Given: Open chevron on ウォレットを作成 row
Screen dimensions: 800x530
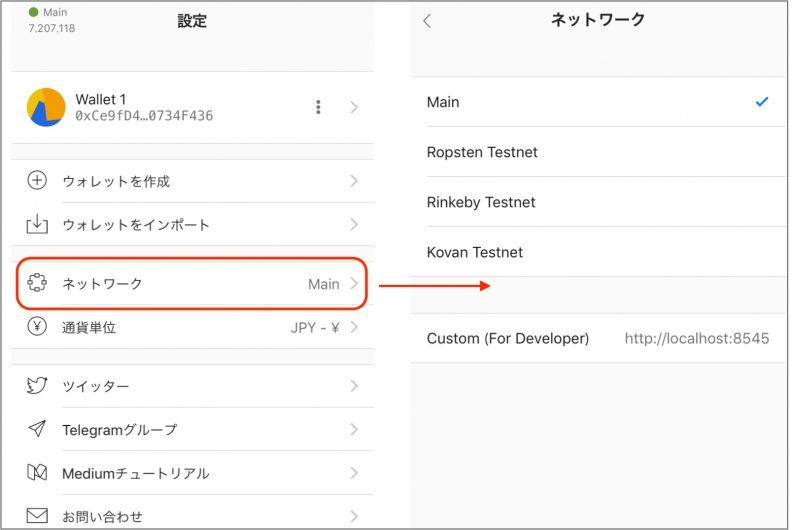Looking at the screenshot, I should 354,181.
